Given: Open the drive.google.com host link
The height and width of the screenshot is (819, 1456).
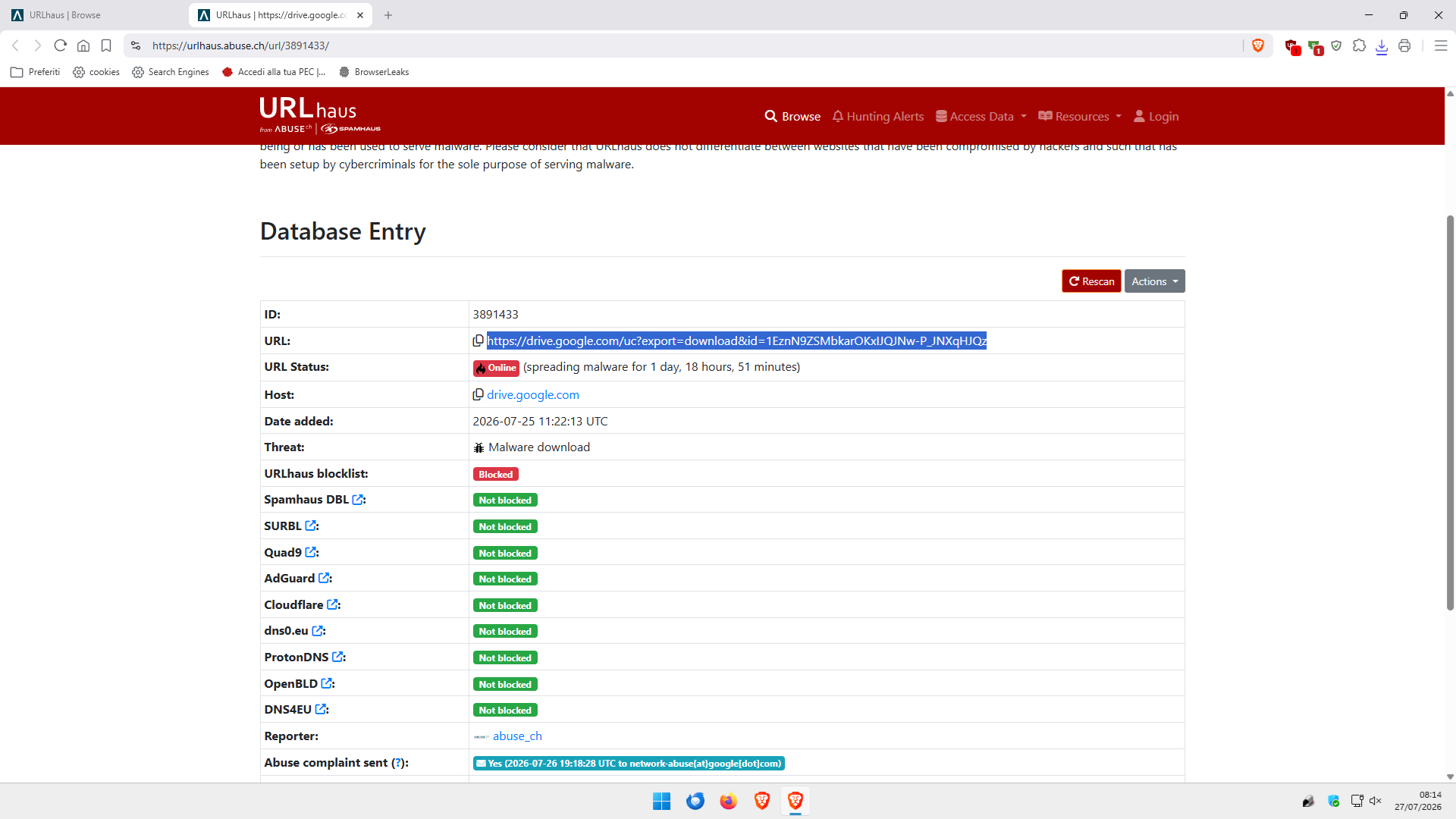Looking at the screenshot, I should [533, 395].
